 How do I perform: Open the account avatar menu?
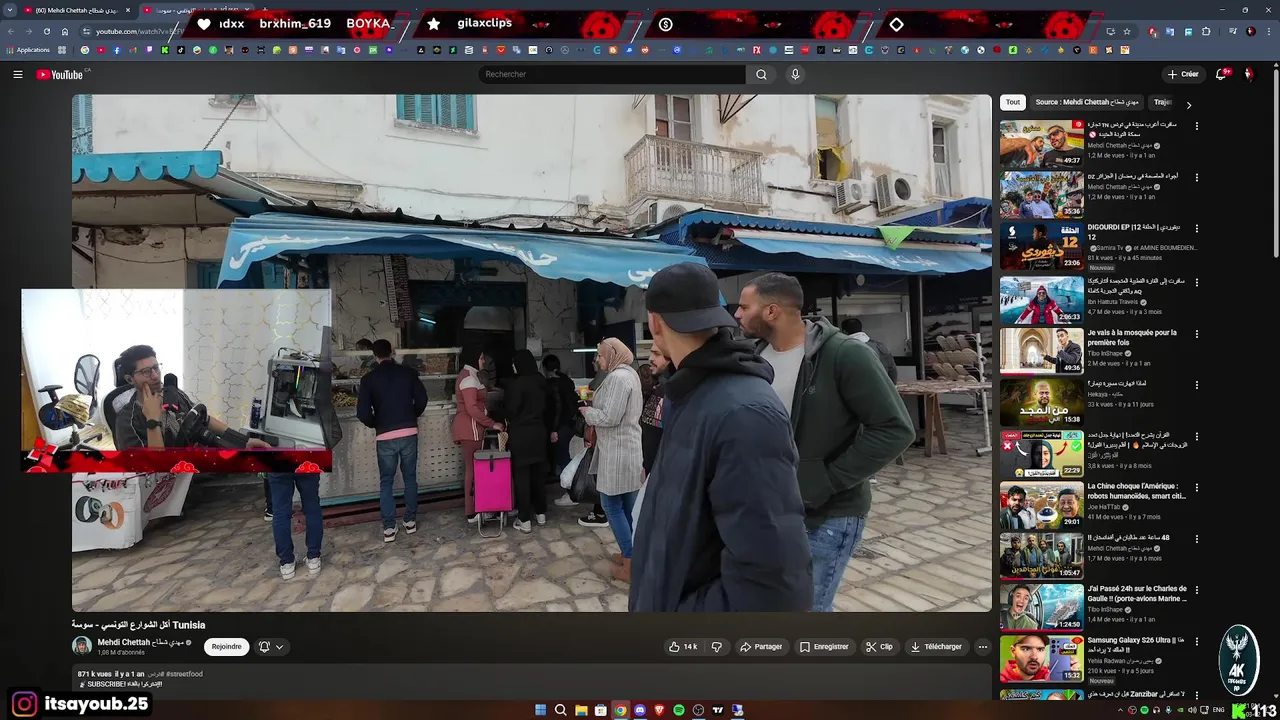point(1248,74)
